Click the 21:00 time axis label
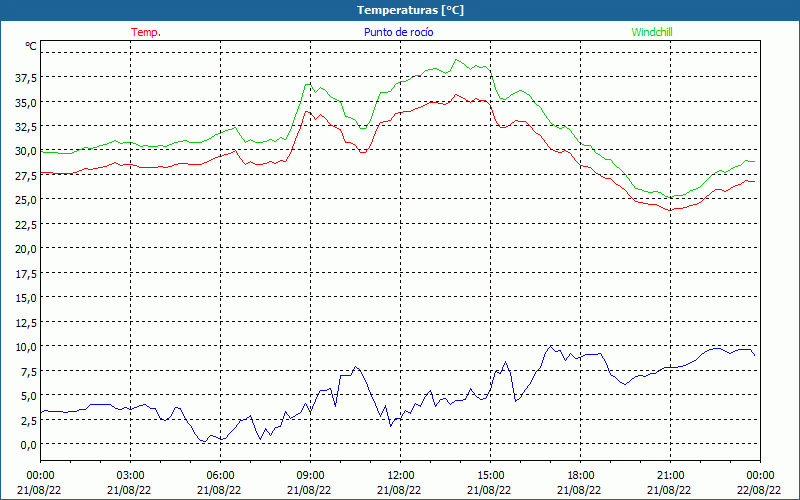Image resolution: width=800 pixels, height=500 pixels. tap(670, 475)
